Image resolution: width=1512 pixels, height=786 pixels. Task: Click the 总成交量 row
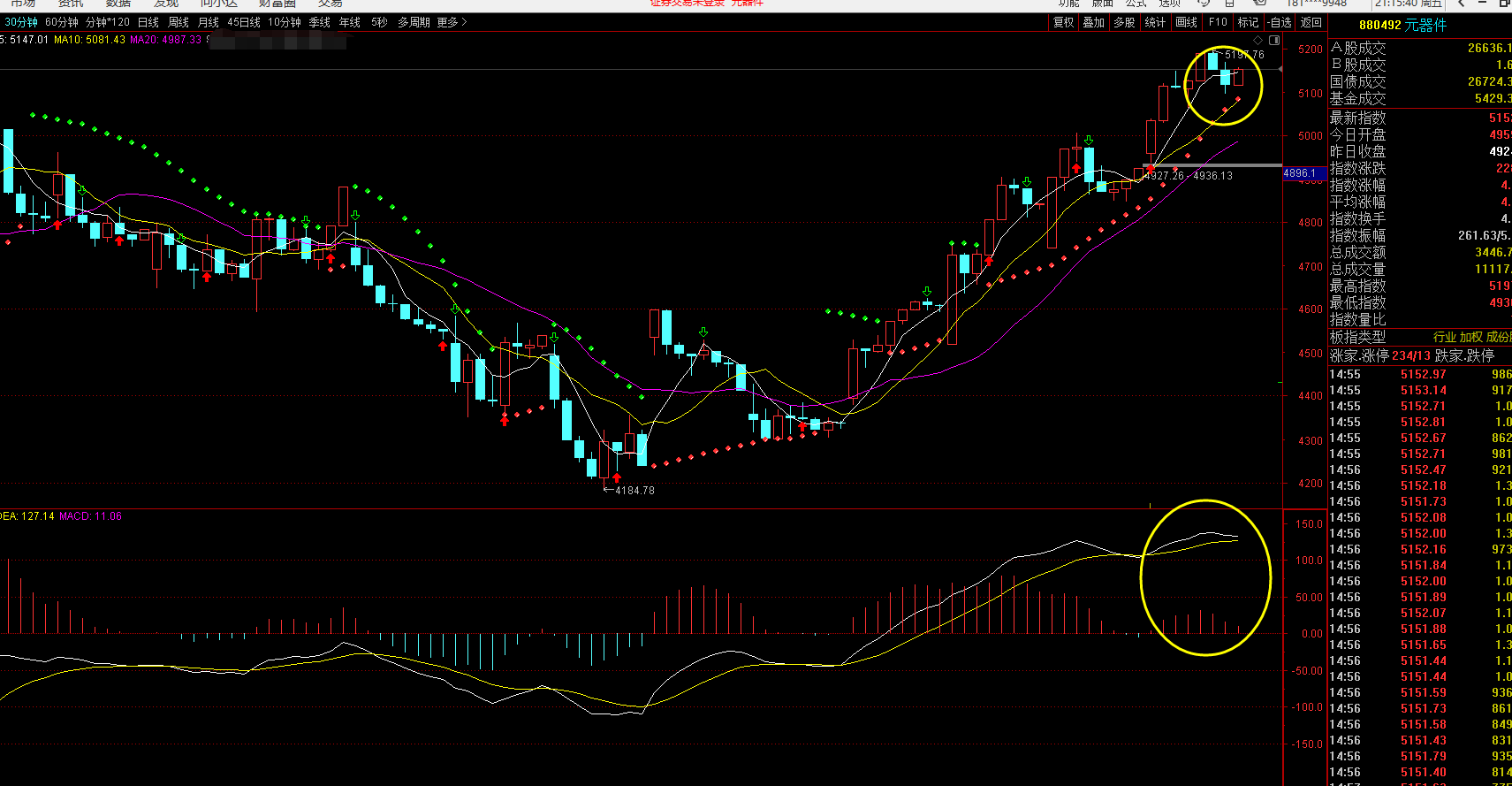[1419, 269]
